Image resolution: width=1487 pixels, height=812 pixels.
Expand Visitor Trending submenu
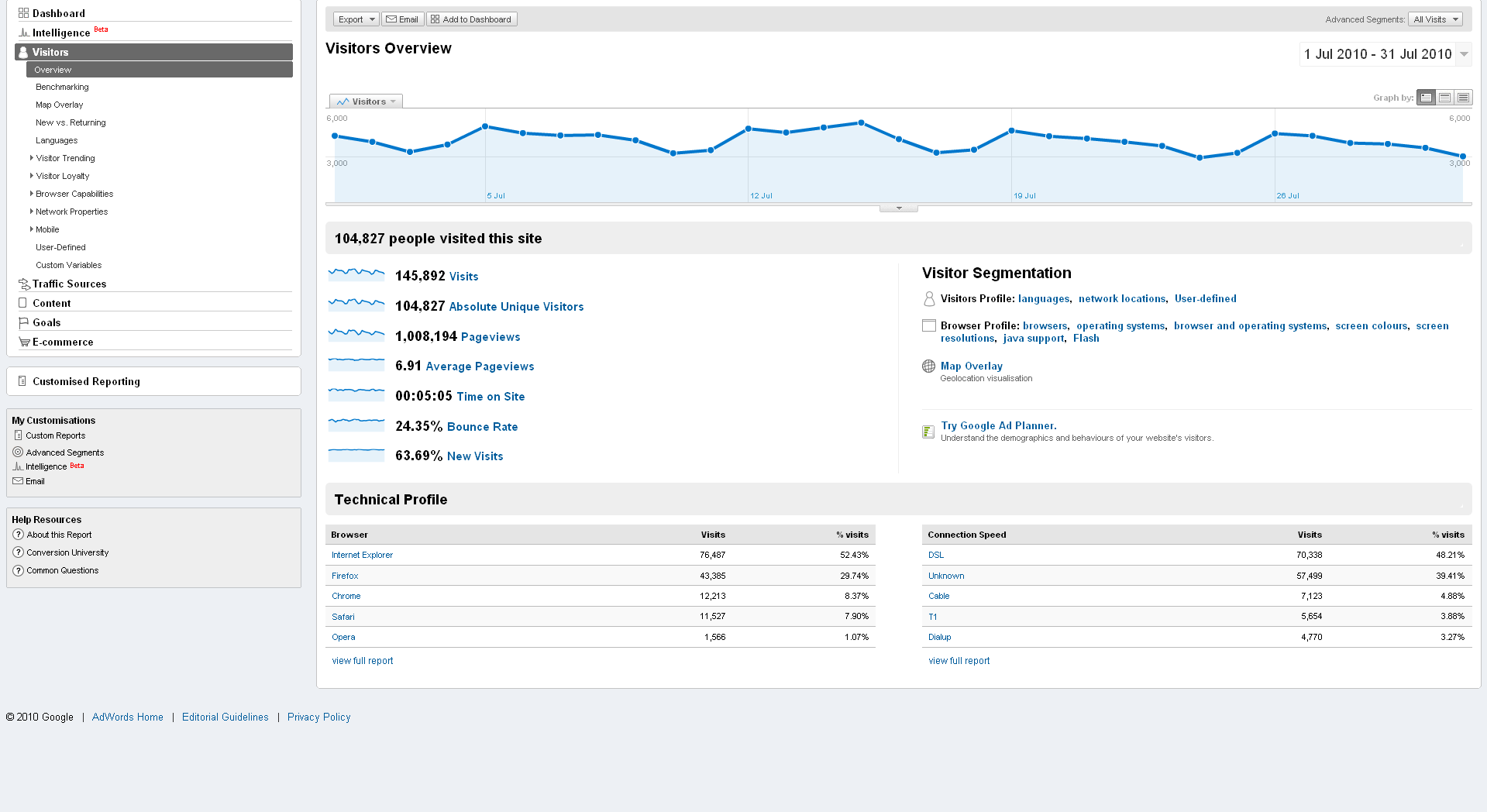point(32,158)
